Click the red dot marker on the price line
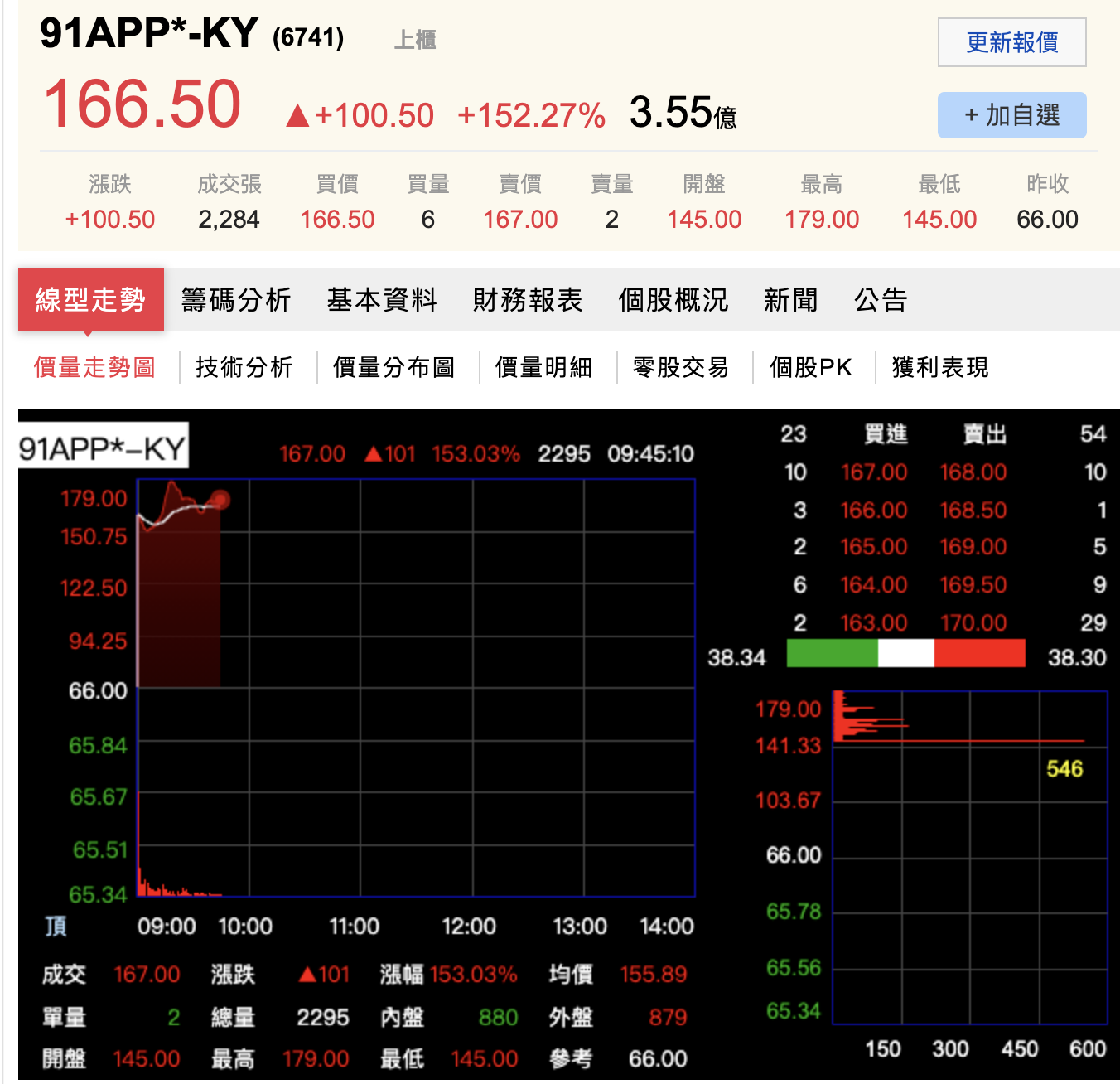Image resolution: width=1120 pixels, height=1084 pixels. (x=220, y=500)
